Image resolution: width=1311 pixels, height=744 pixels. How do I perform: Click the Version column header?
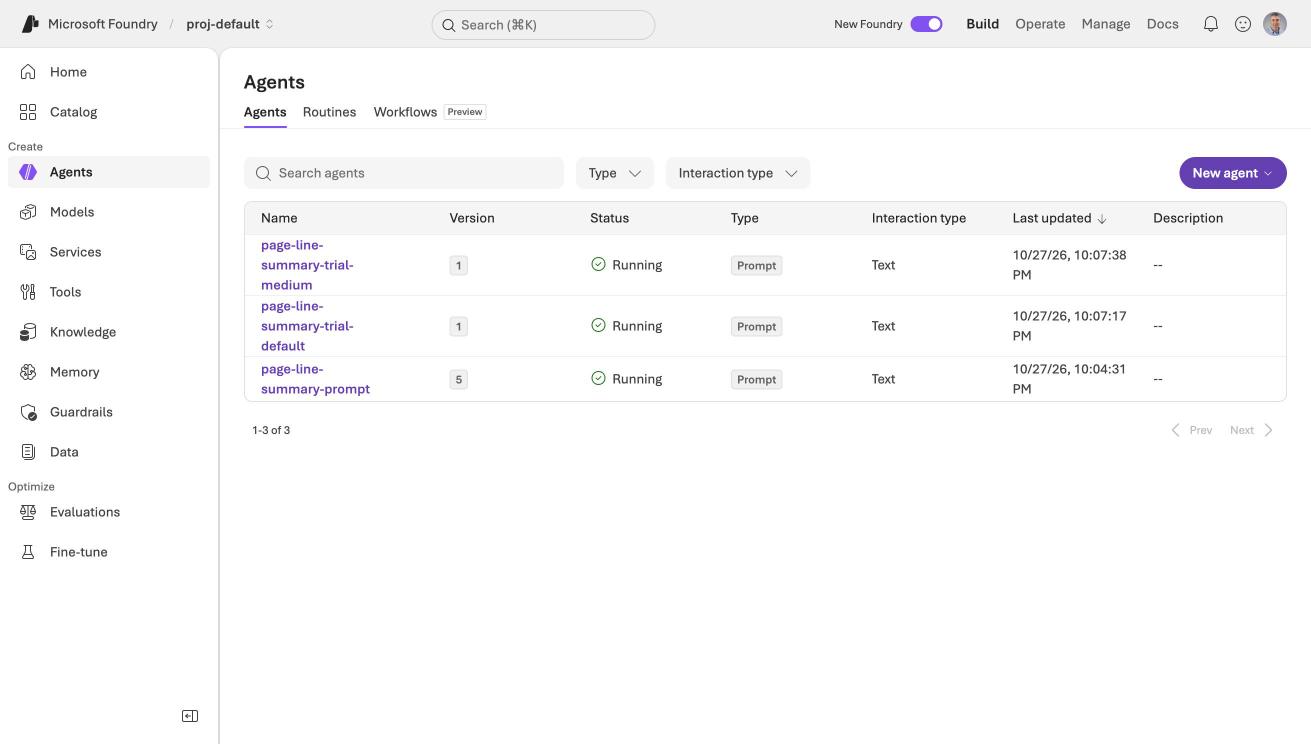472,218
